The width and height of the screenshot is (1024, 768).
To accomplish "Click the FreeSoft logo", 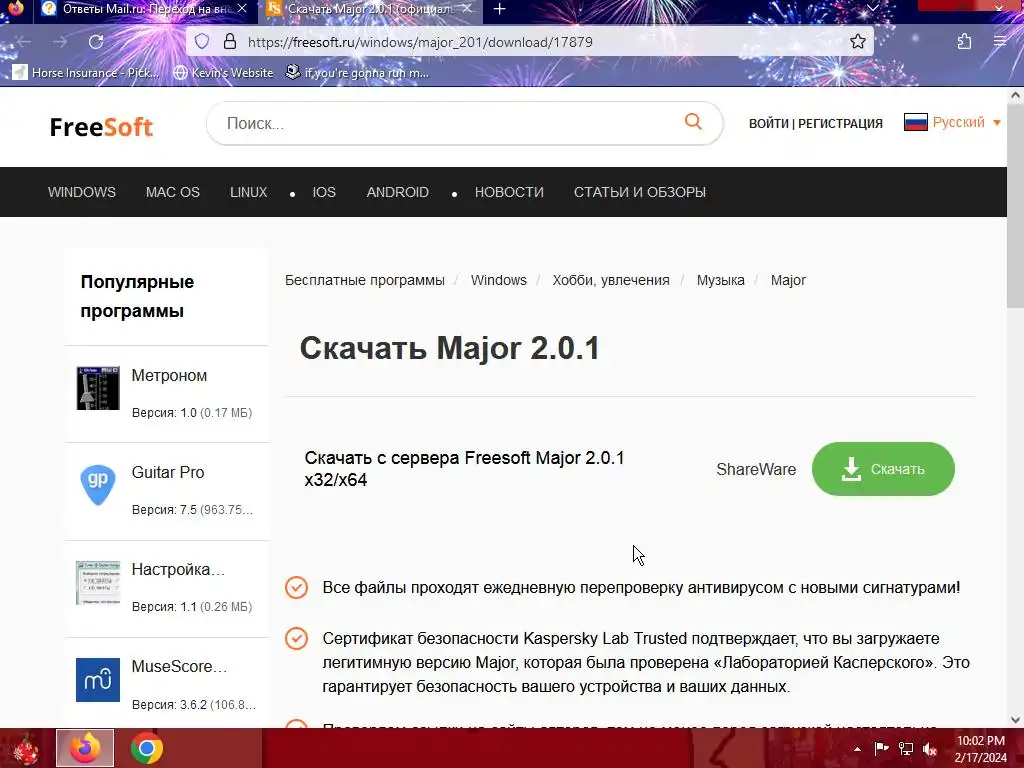I will click(x=101, y=127).
